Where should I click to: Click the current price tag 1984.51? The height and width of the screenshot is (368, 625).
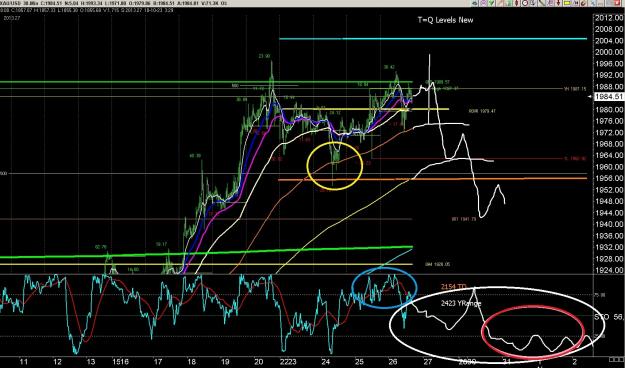(x=608, y=97)
